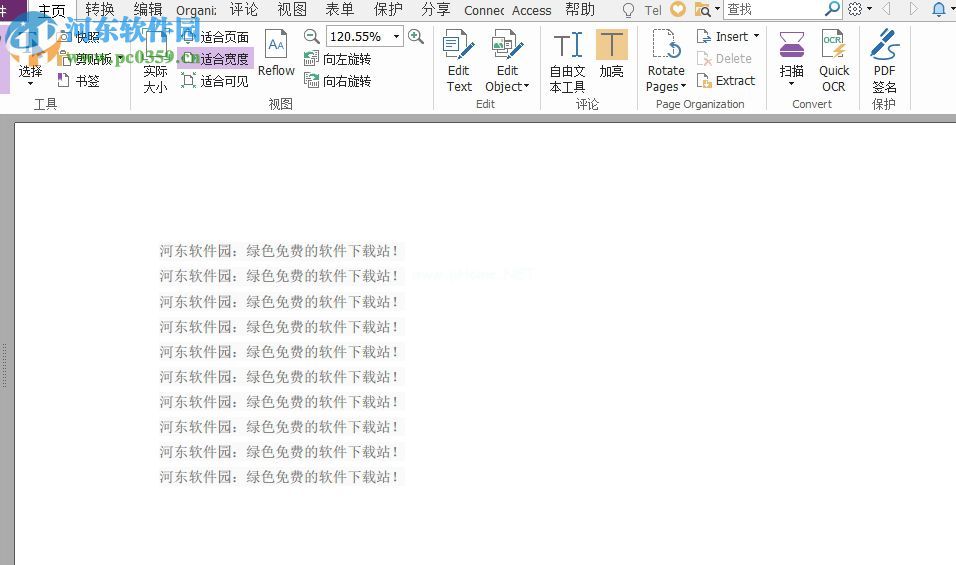Switch to the 视图 ribbon tab
The height and width of the screenshot is (565, 956).
[292, 10]
